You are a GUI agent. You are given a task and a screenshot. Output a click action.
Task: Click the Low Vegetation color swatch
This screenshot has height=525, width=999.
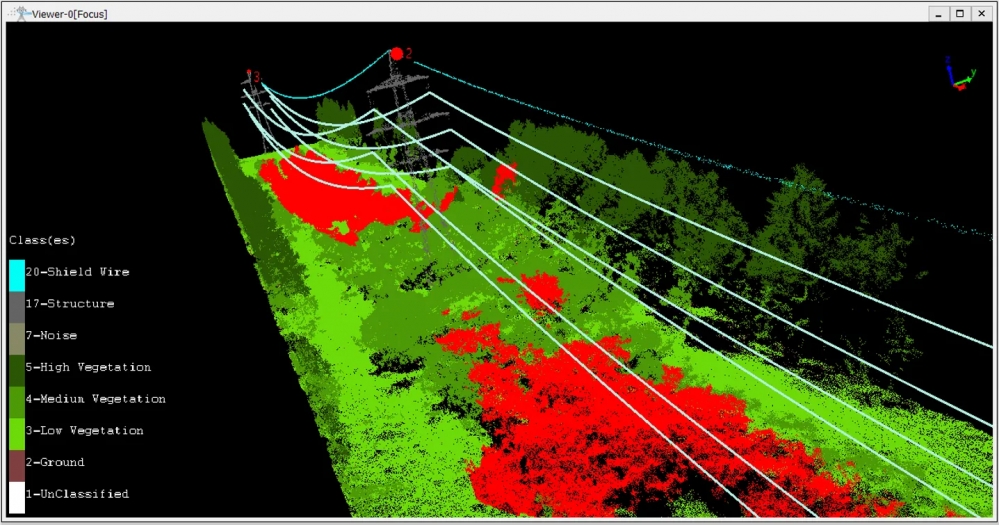point(17,435)
